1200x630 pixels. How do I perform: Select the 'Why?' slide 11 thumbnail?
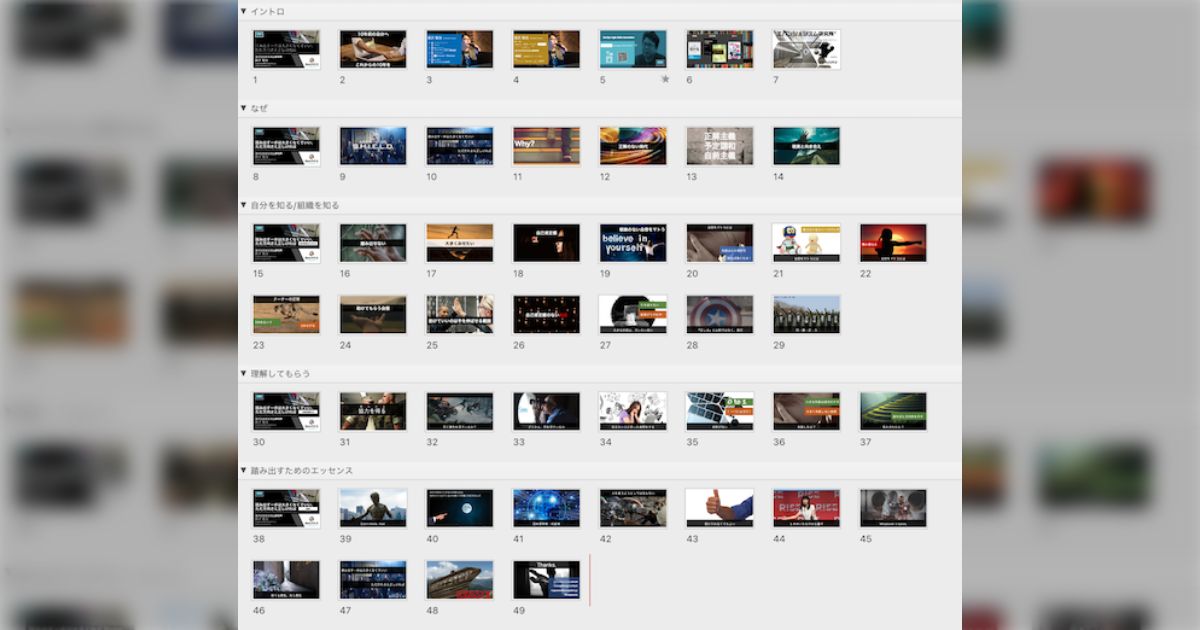(546, 146)
